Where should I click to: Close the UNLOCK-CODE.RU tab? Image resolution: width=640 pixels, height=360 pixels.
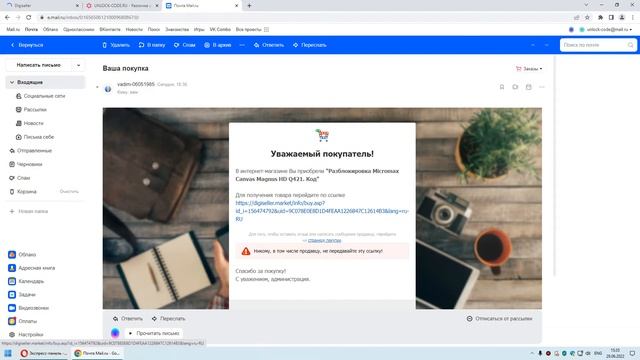pyautogui.click(x=157, y=6)
